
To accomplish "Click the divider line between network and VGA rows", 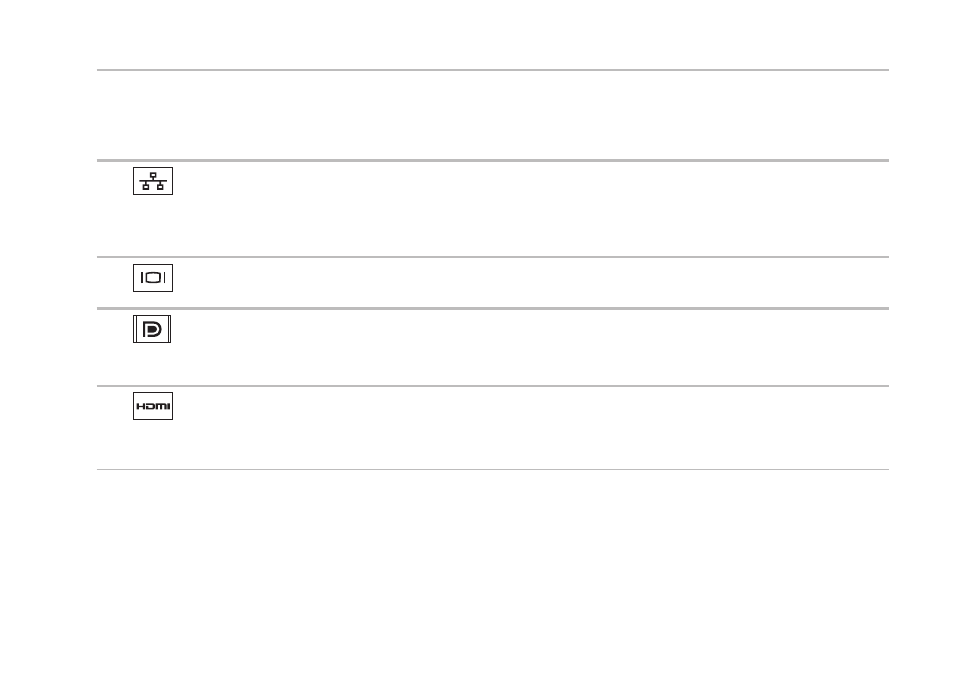I will [493, 257].
